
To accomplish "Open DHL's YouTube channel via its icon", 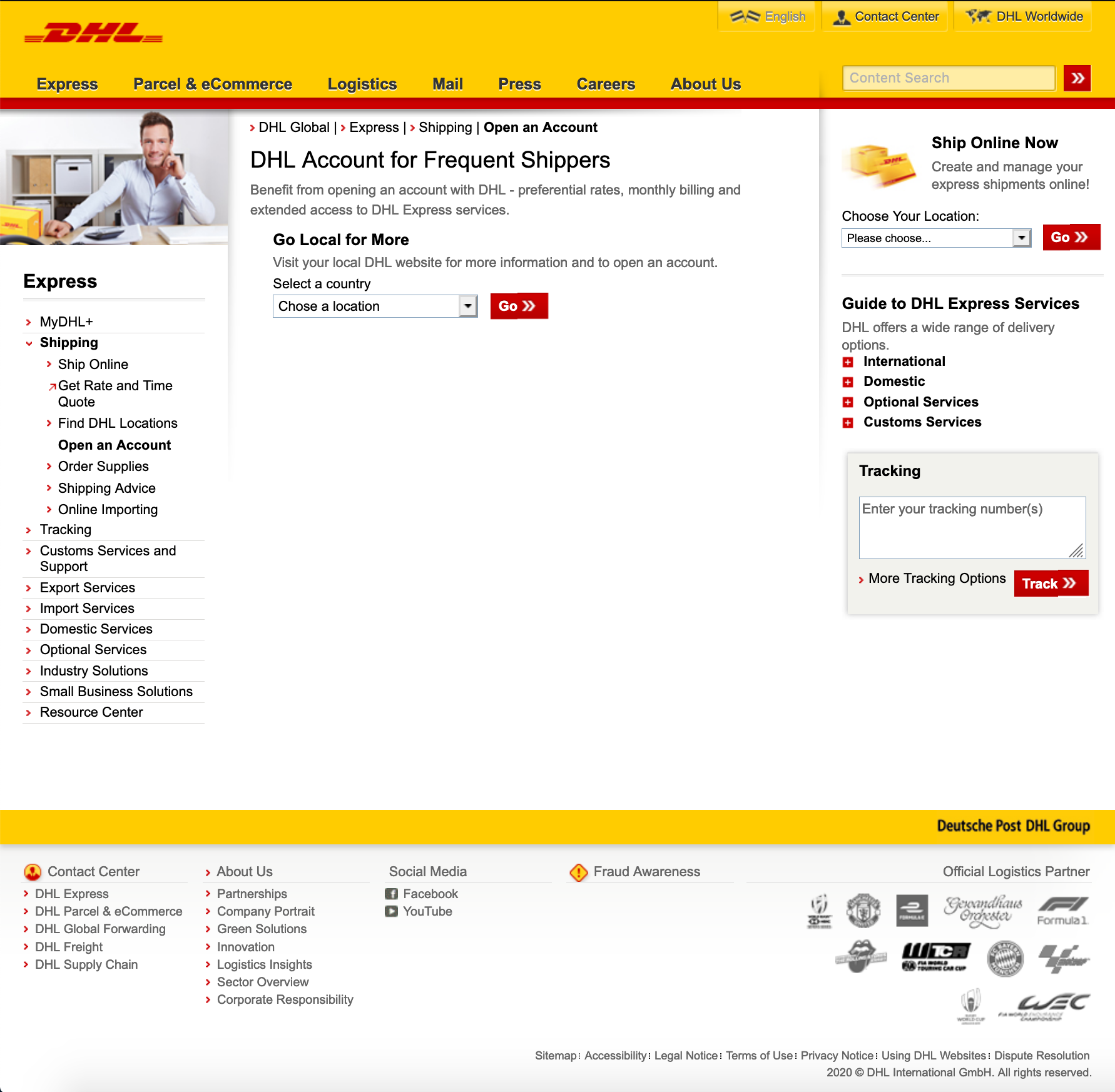I will 392,911.
